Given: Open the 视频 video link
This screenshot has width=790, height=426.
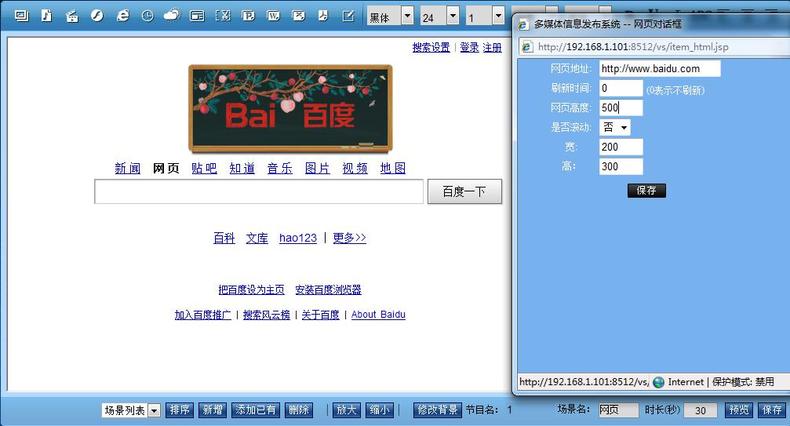Looking at the screenshot, I should [x=355, y=168].
